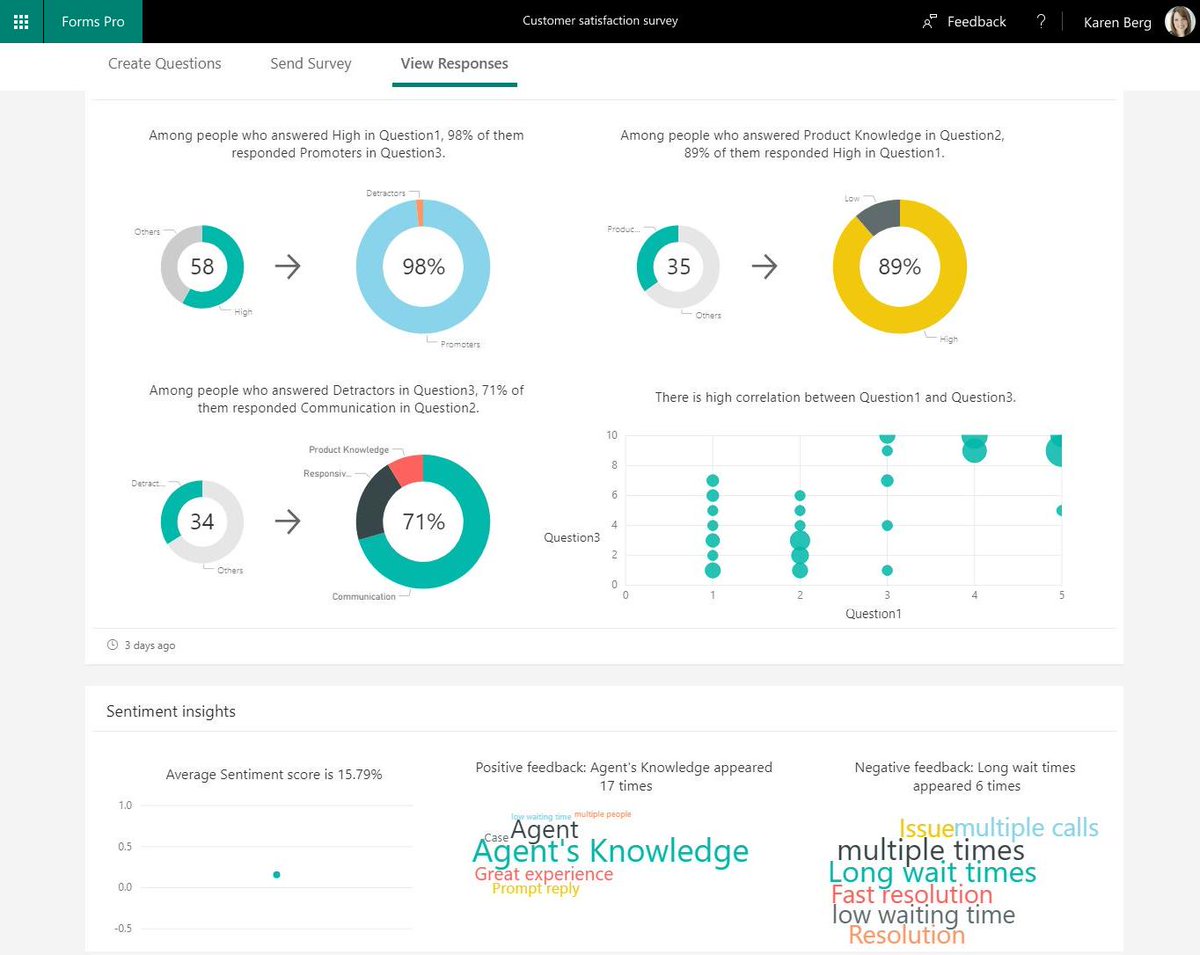
Task: Click Fast resolution in the negative feedback cloud
Action: pos(911,894)
